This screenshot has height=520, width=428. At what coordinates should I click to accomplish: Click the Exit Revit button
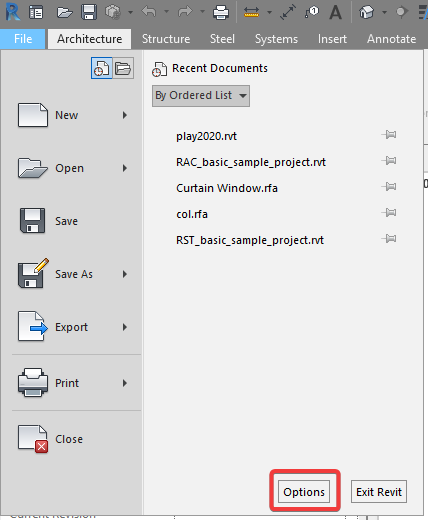pyautogui.click(x=379, y=492)
